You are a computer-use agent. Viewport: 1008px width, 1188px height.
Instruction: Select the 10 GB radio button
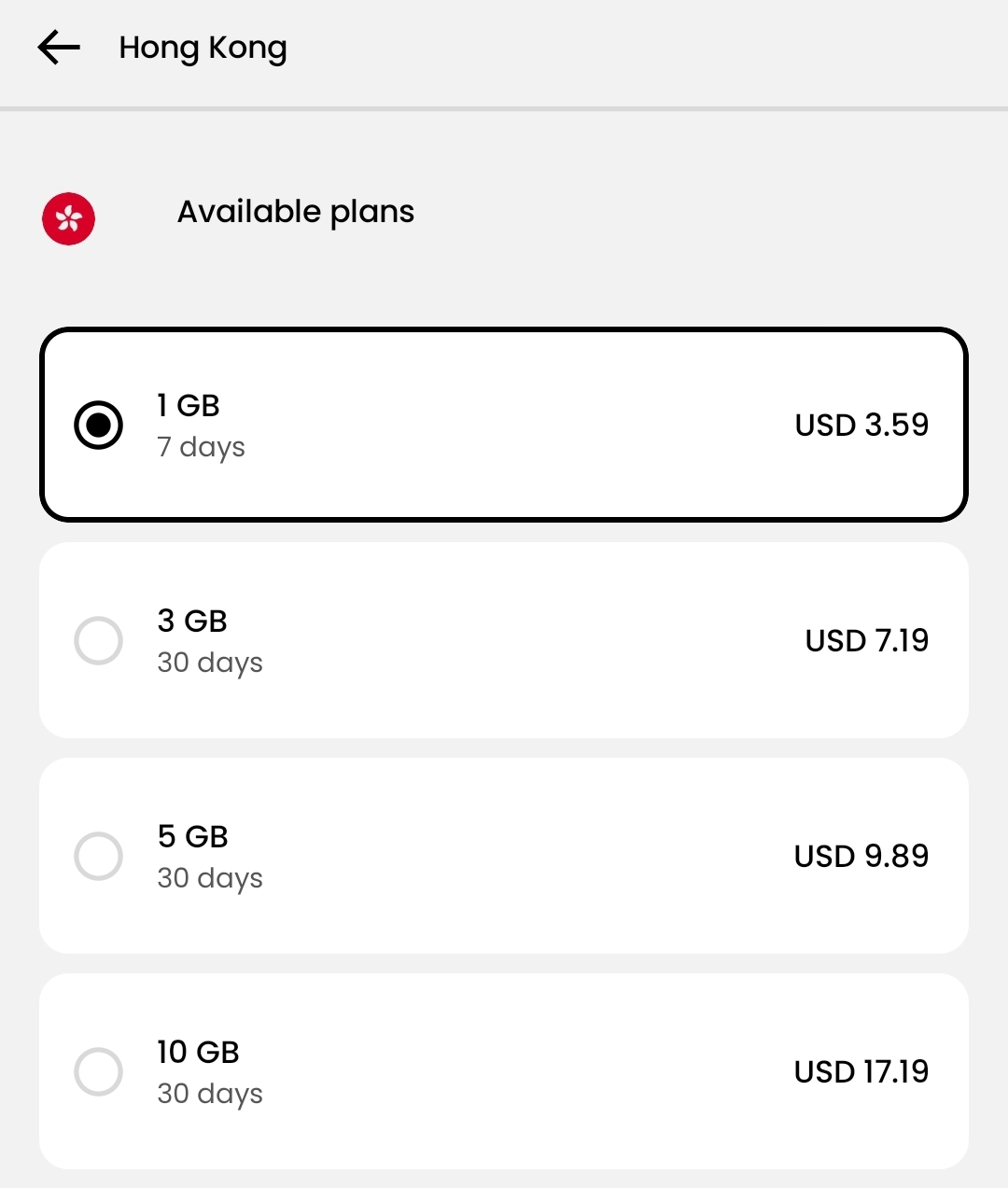pyautogui.click(x=99, y=1071)
